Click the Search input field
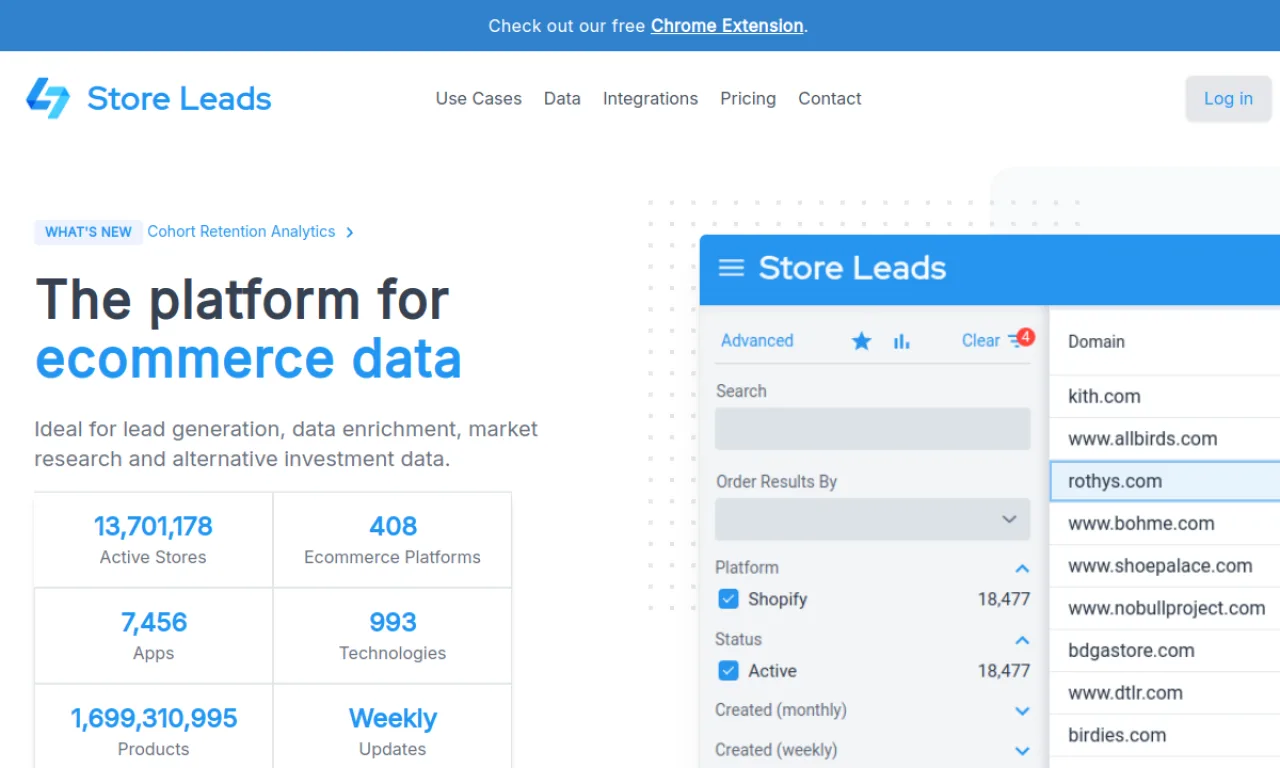1280x768 pixels. pos(873,429)
